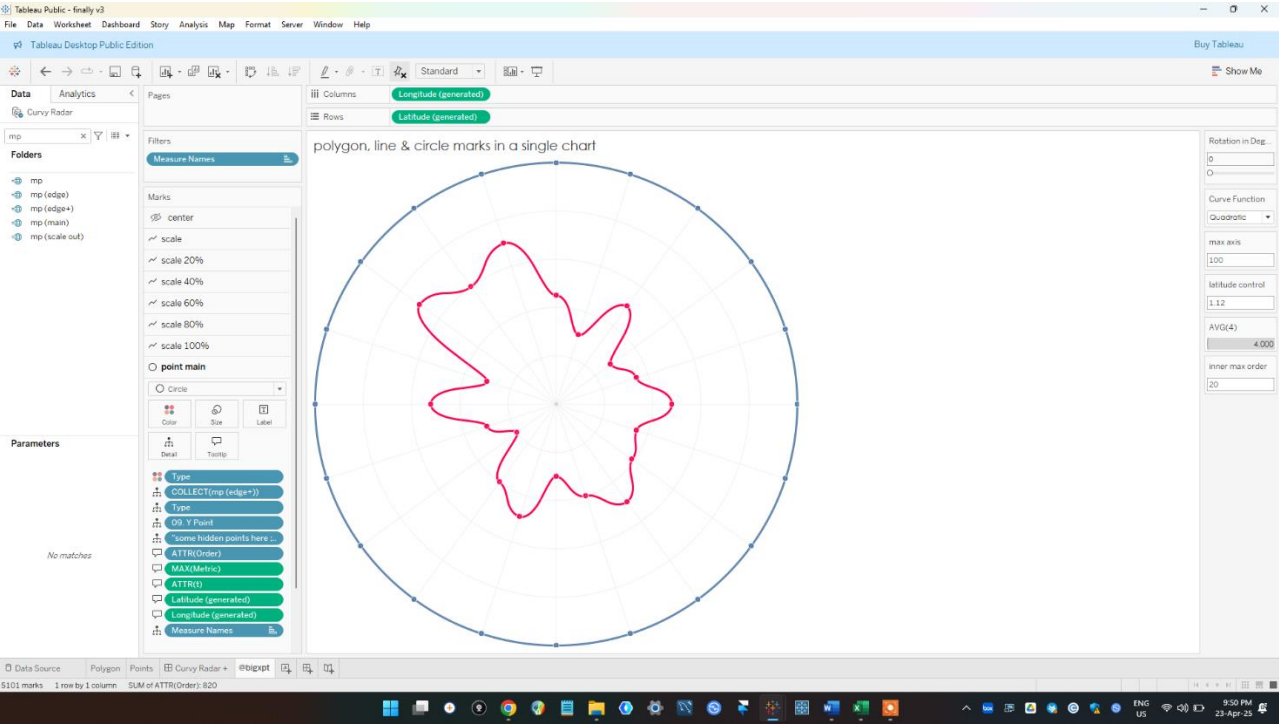Image resolution: width=1279 pixels, height=725 pixels.
Task: Click the Undo back arrow in toolbar
Action: [46, 72]
